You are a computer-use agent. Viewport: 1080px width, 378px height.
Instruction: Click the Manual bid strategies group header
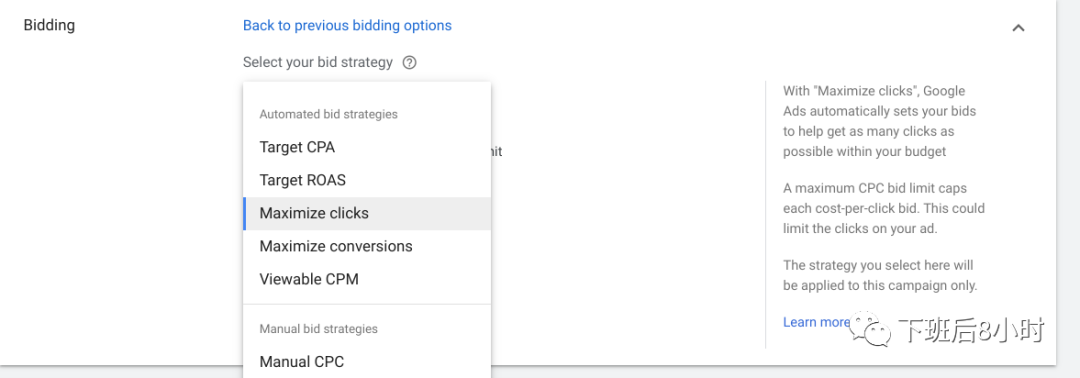point(319,329)
